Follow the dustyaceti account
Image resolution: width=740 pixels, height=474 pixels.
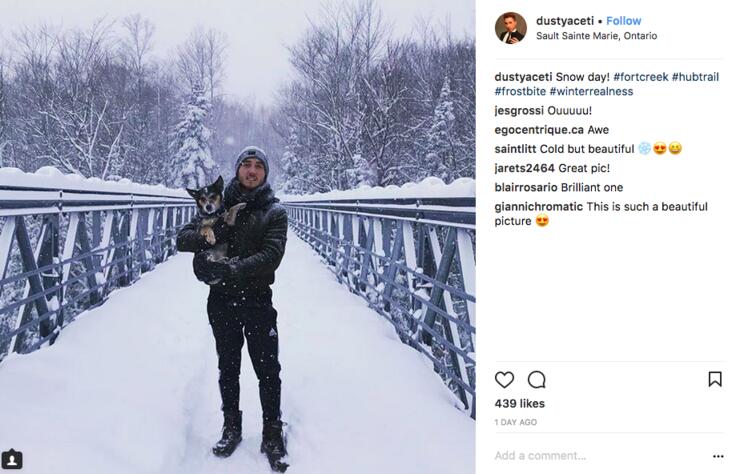624,21
